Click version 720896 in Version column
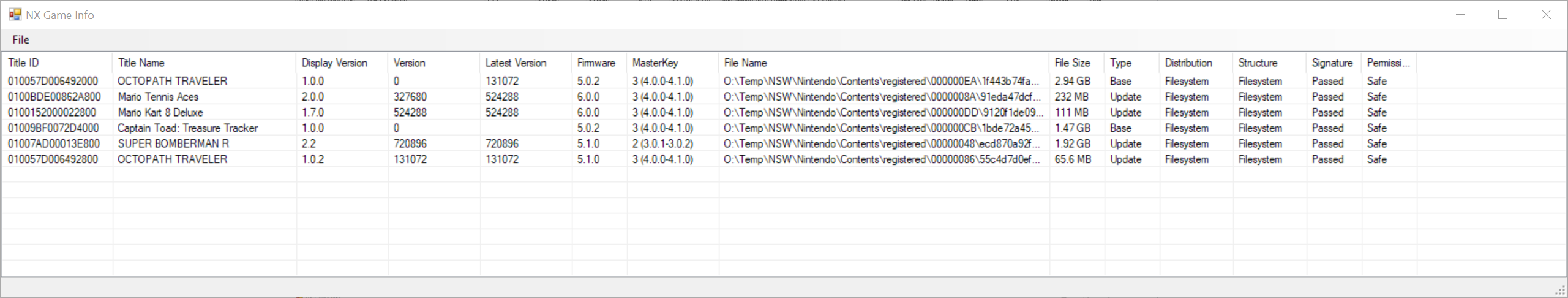The image size is (1568, 298). tap(410, 143)
